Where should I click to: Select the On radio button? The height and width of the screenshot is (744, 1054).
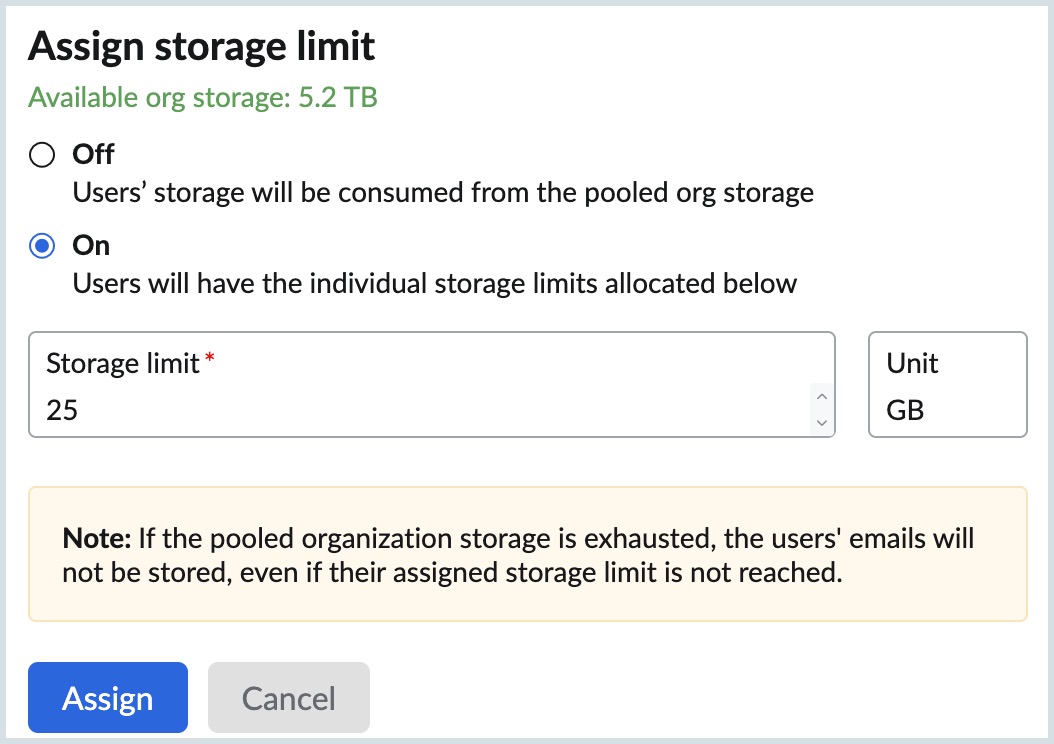tap(40, 245)
